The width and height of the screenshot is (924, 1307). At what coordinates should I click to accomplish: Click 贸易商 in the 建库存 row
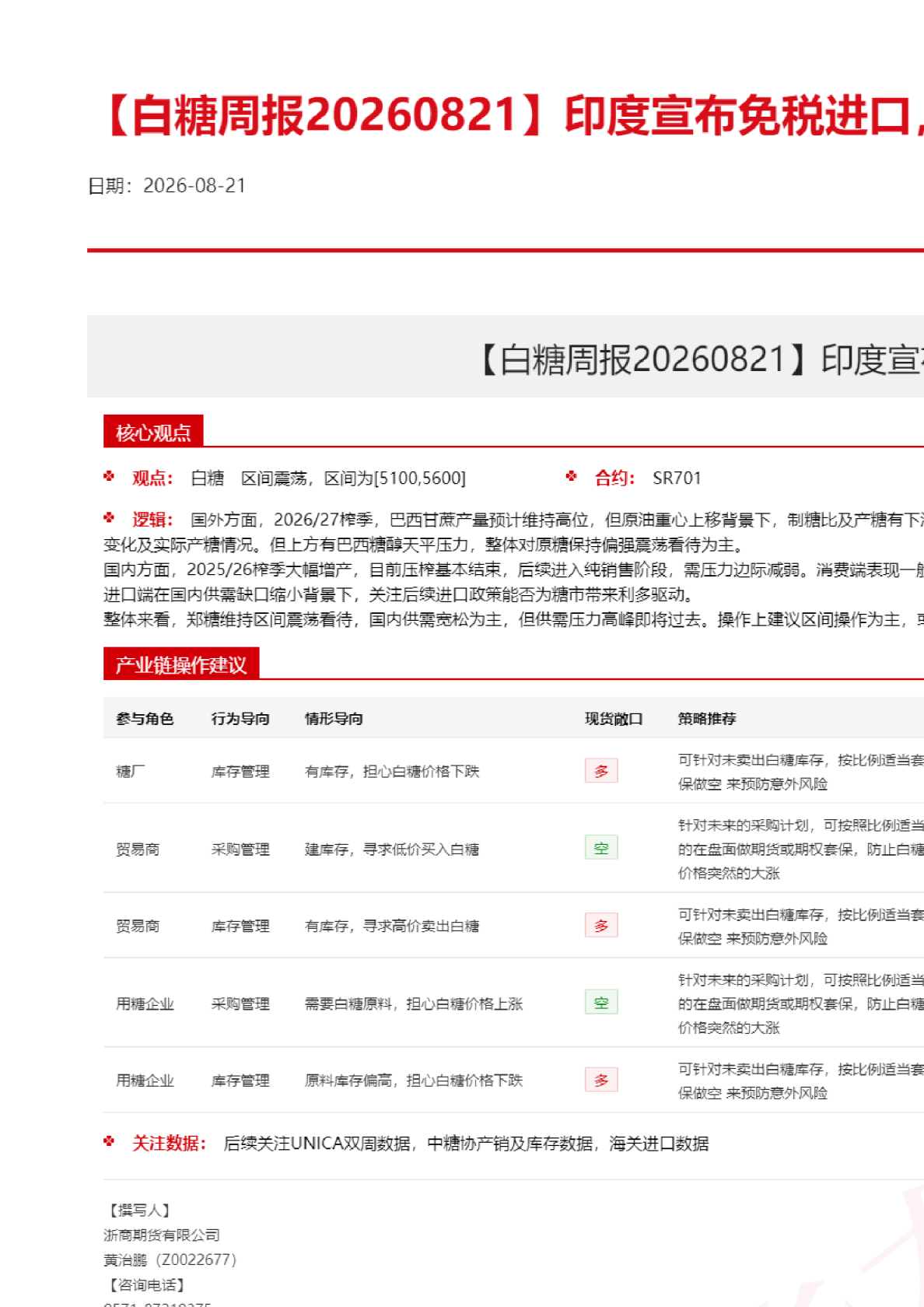coord(138,849)
